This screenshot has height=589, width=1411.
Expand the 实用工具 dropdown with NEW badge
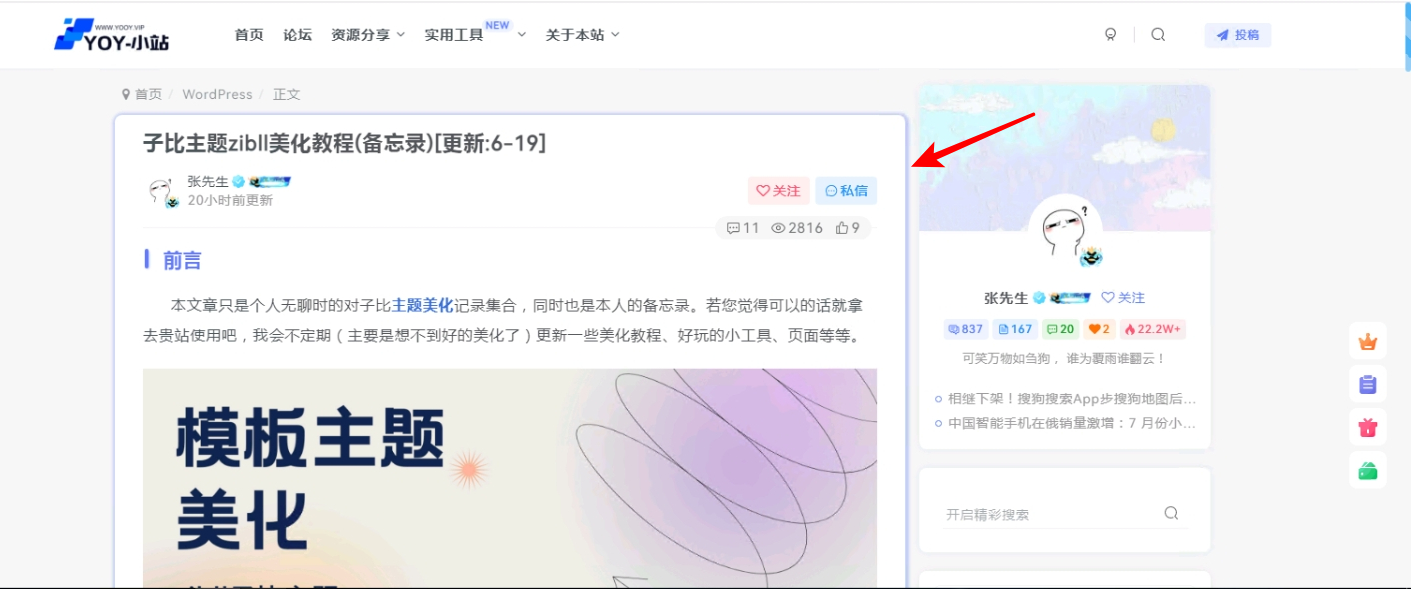[456, 34]
